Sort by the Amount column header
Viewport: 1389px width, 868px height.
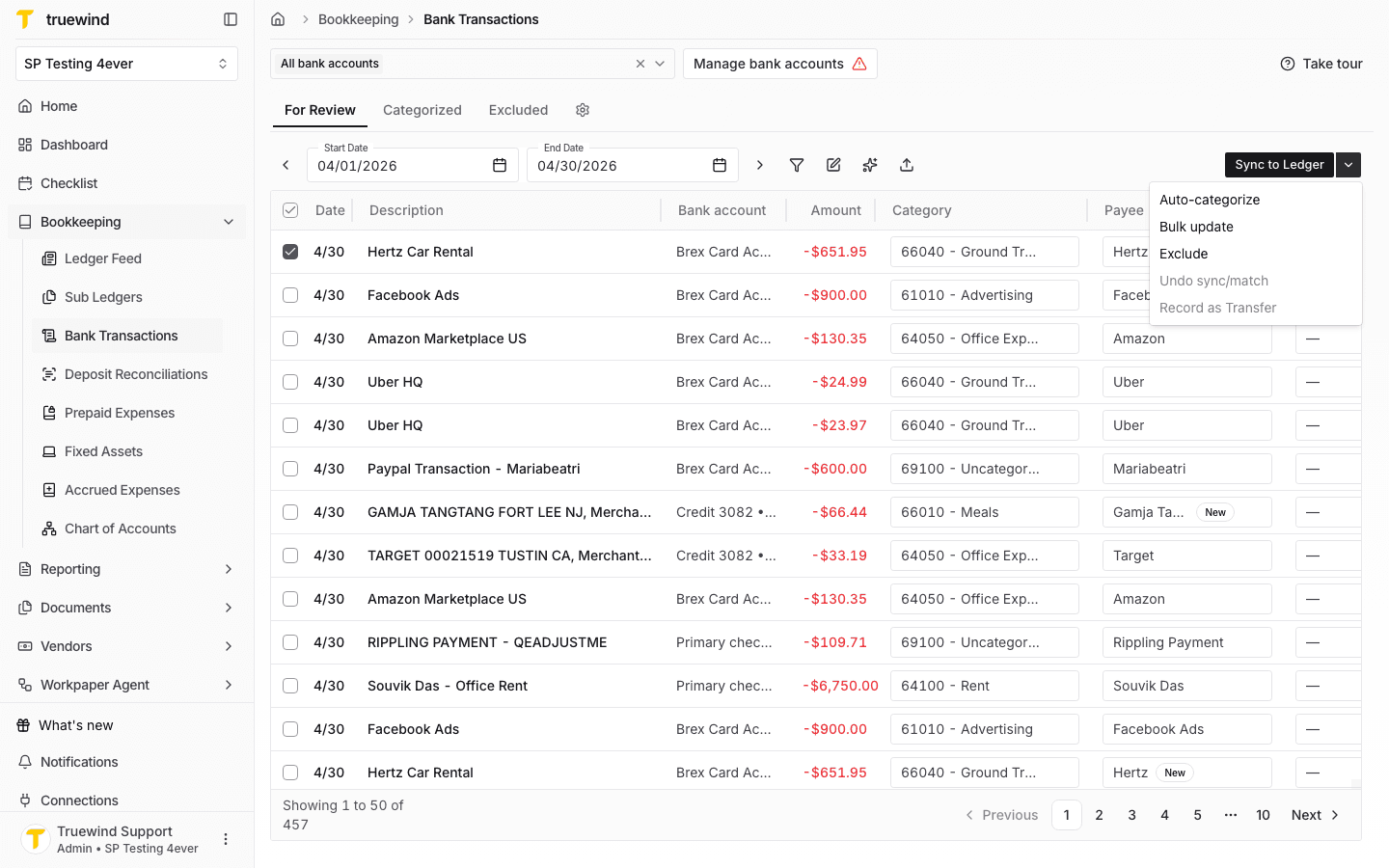[x=835, y=210]
